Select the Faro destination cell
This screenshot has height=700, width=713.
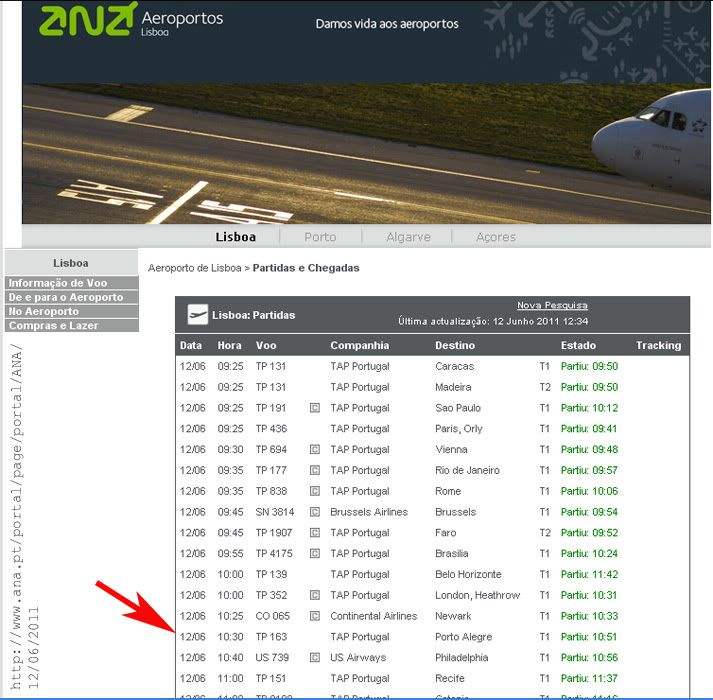pyautogui.click(x=445, y=533)
